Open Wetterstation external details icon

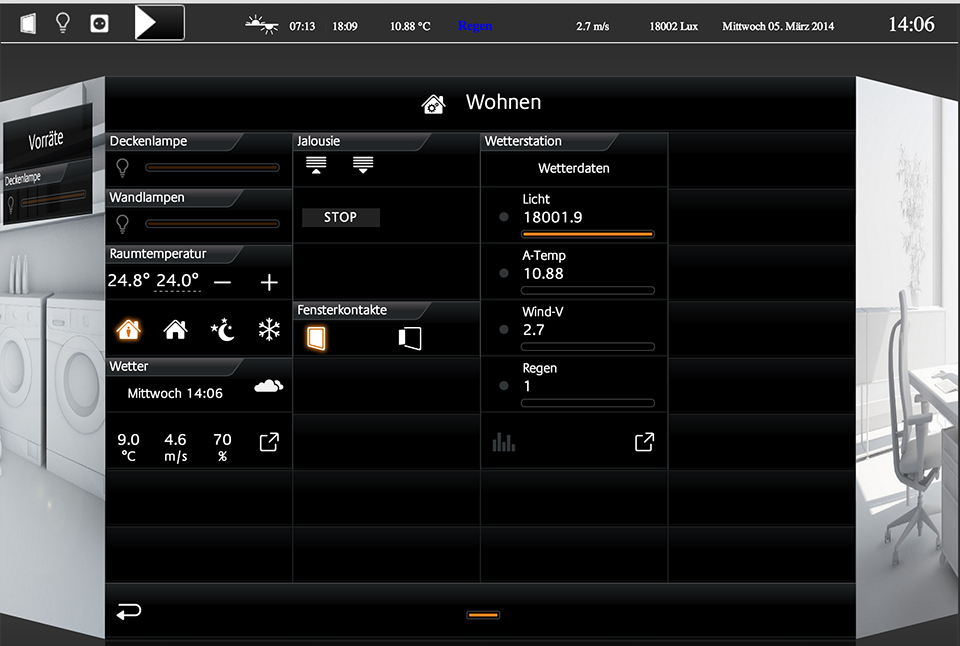coord(645,442)
